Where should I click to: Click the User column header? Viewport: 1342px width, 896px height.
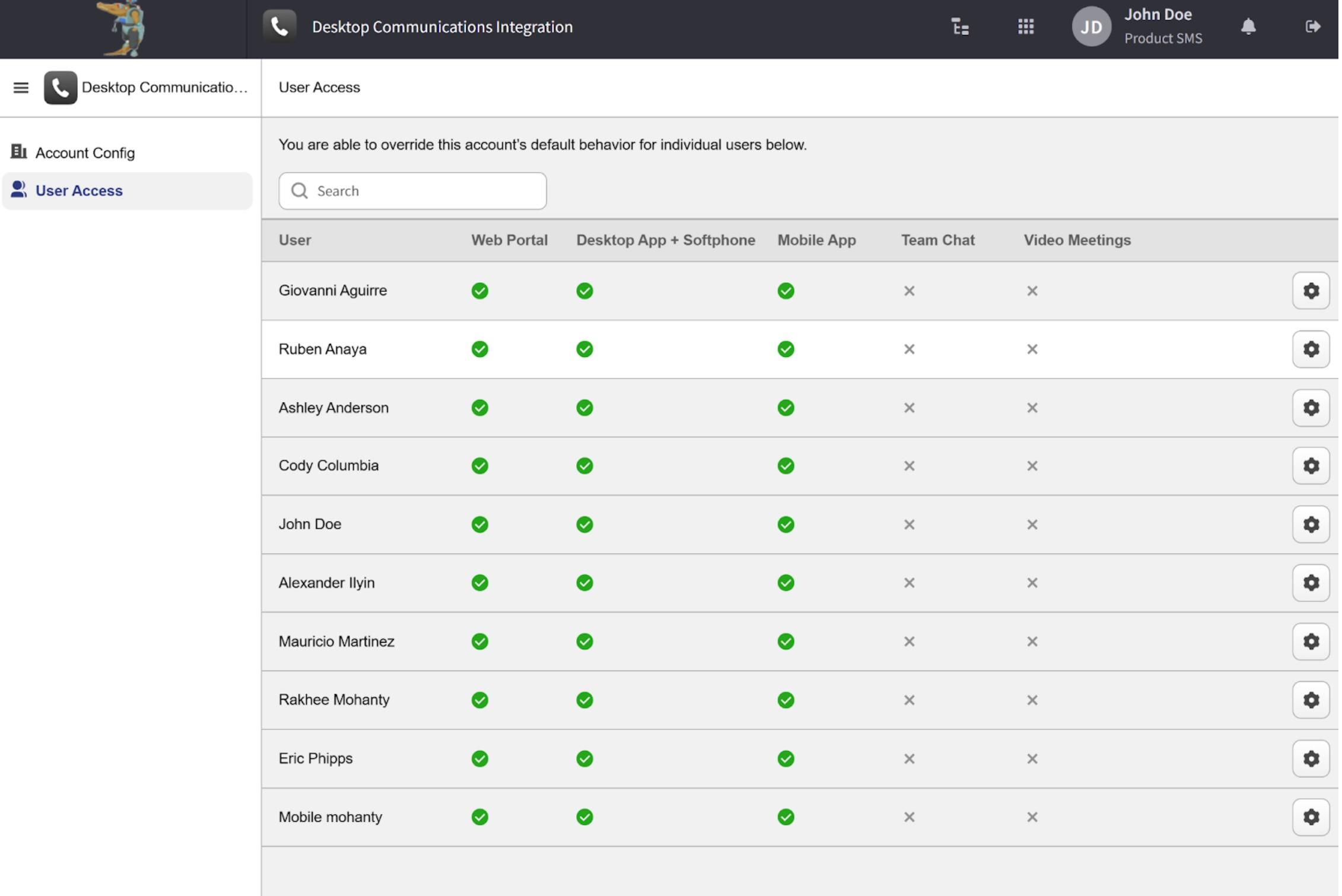click(295, 240)
